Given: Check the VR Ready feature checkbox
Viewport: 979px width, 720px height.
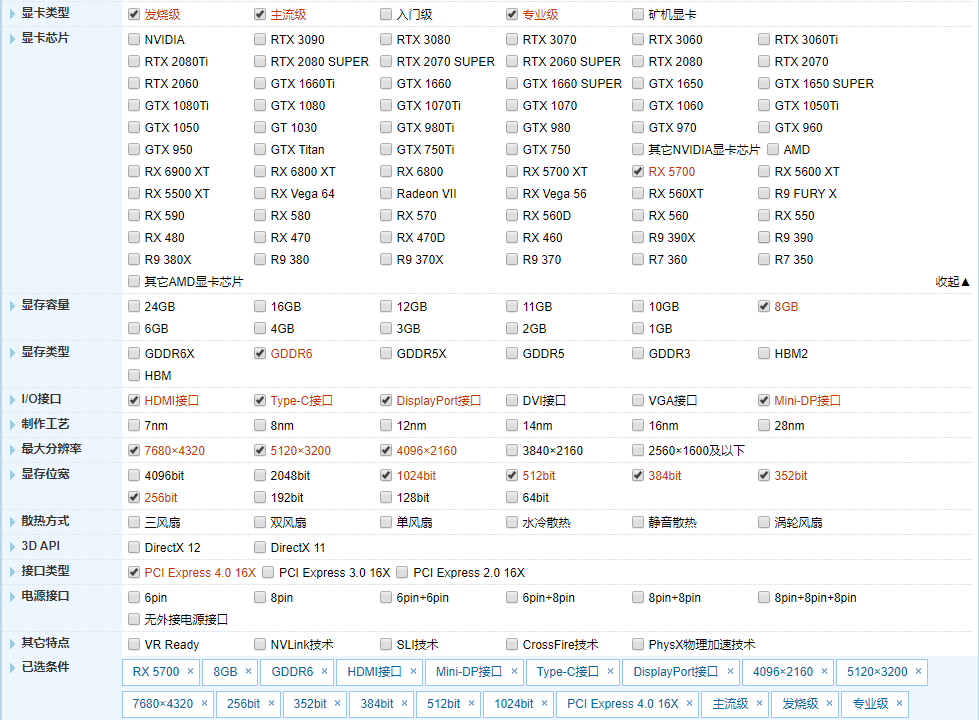Looking at the screenshot, I should pyautogui.click(x=135, y=645).
